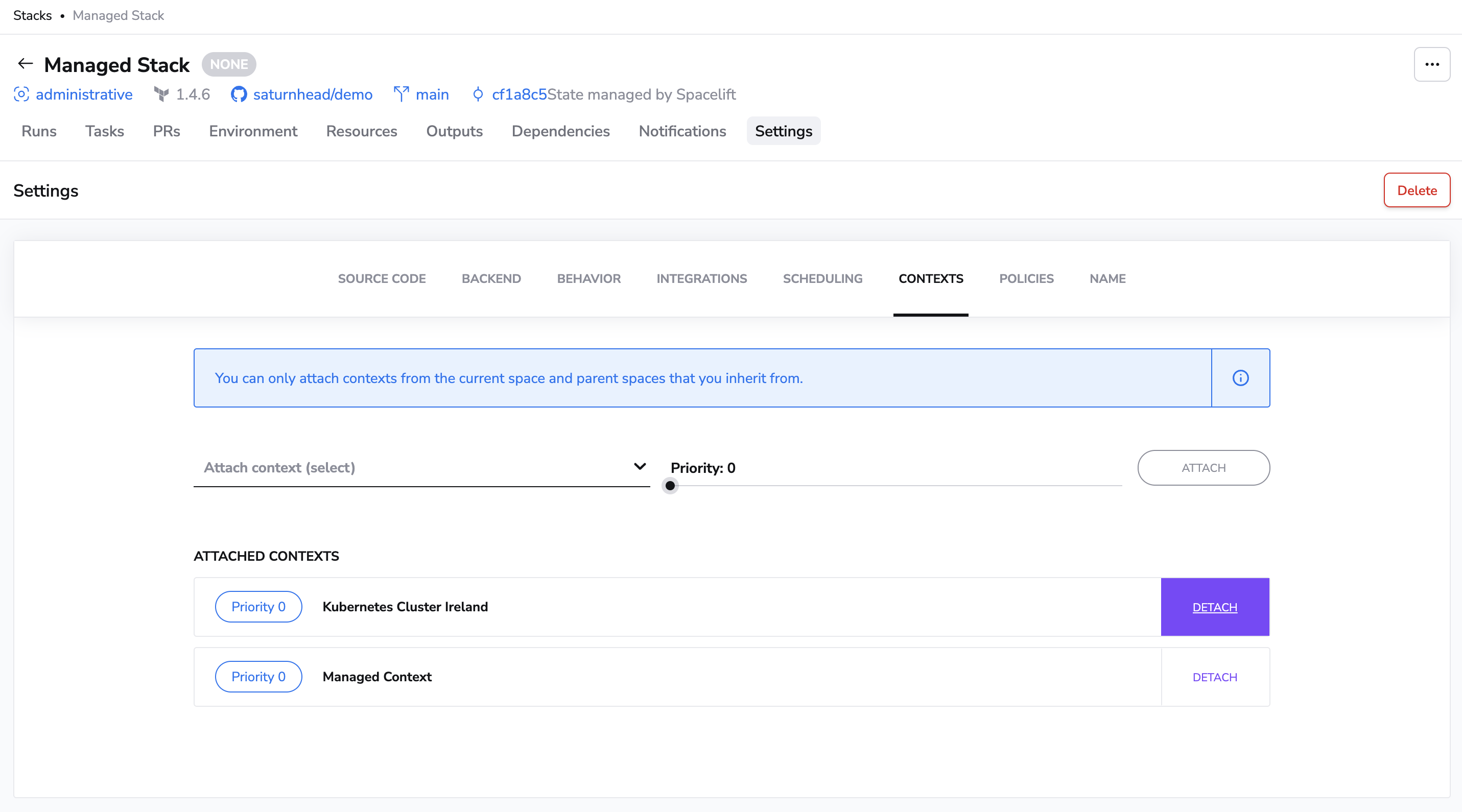The image size is (1462, 812).
Task: Click the red Delete button
Action: click(x=1416, y=190)
